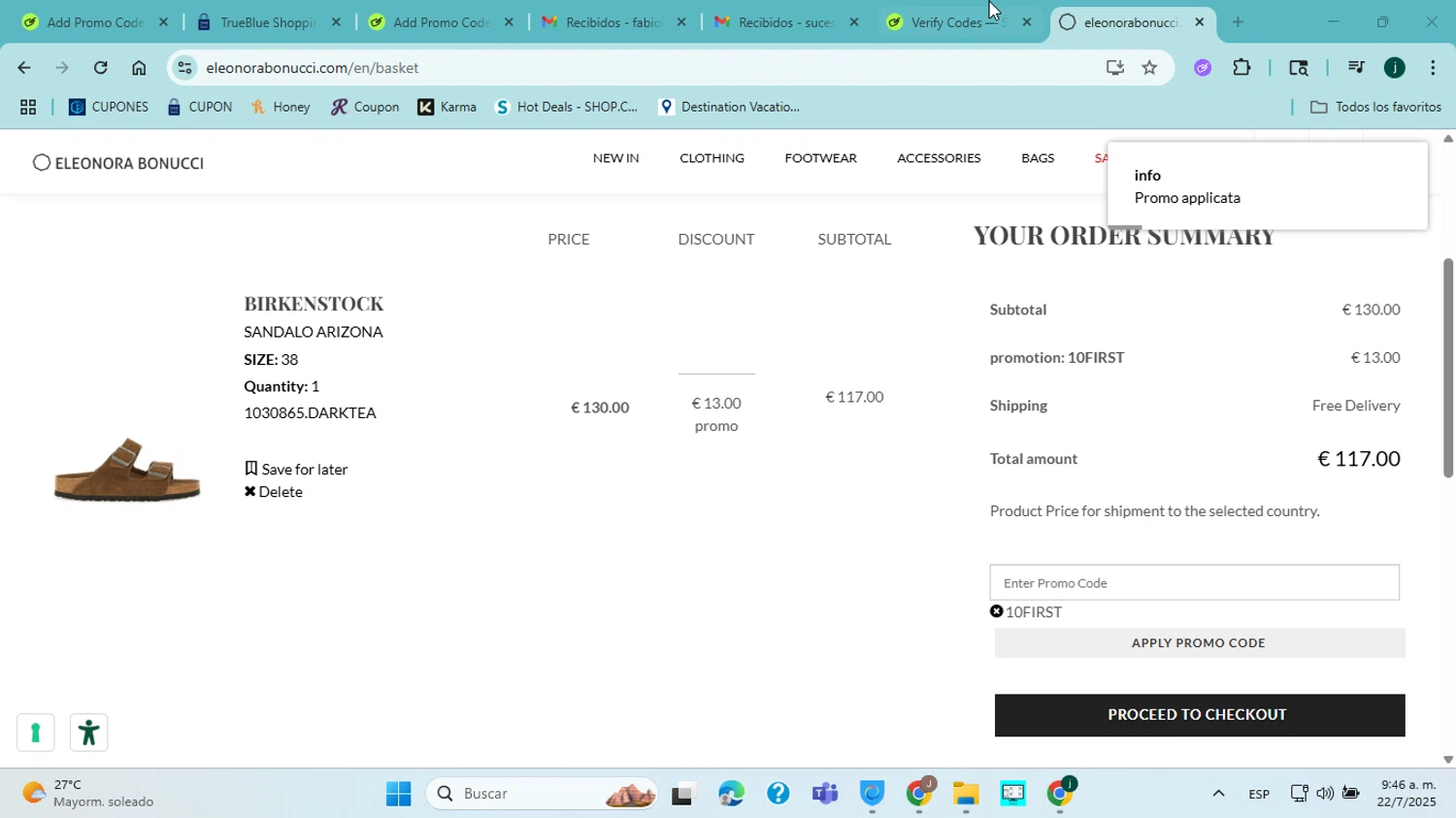Close the eleonorabonucci tab
The width and height of the screenshot is (1456, 818).
(x=1200, y=21)
